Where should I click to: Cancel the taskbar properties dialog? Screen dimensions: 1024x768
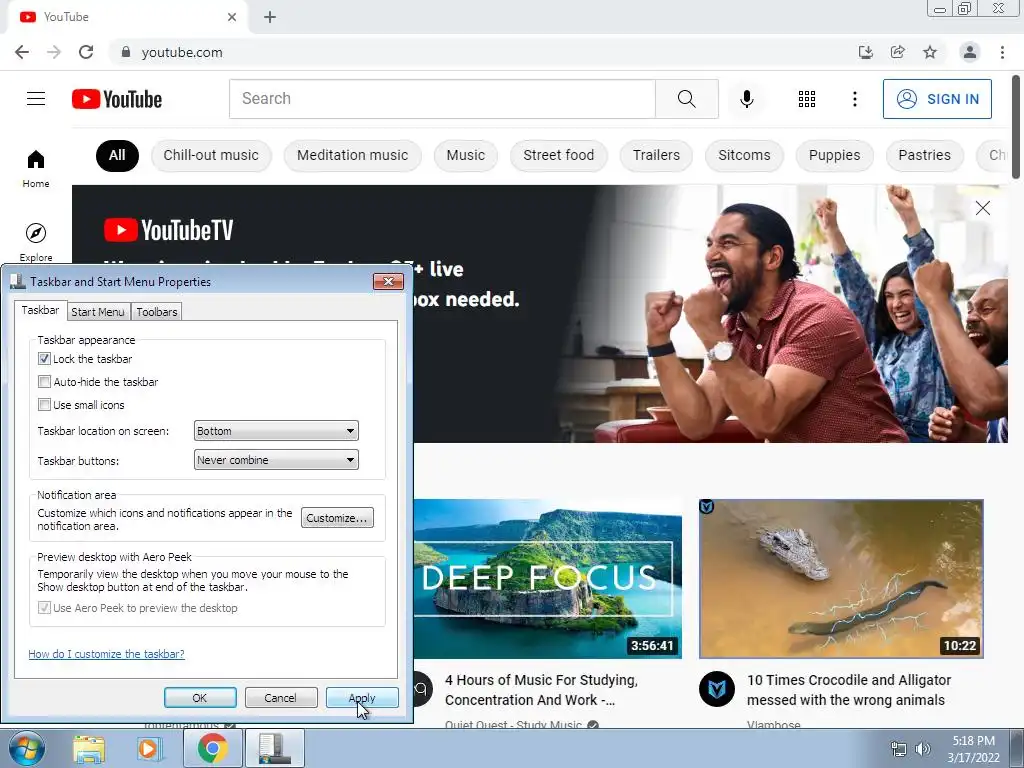[x=281, y=697]
